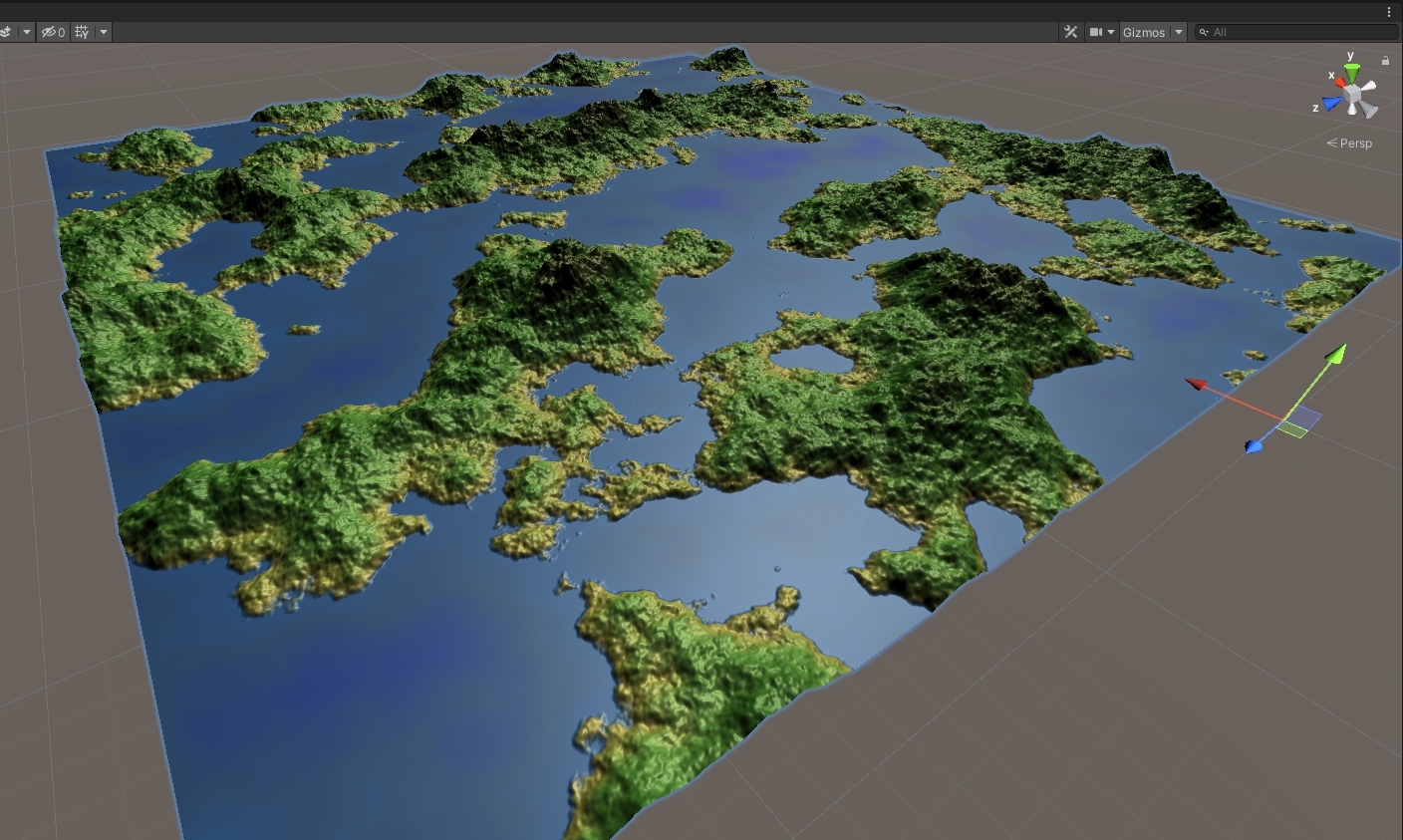Click the scene search field
Screen dimensions: 1403x840
(x=1300, y=32)
